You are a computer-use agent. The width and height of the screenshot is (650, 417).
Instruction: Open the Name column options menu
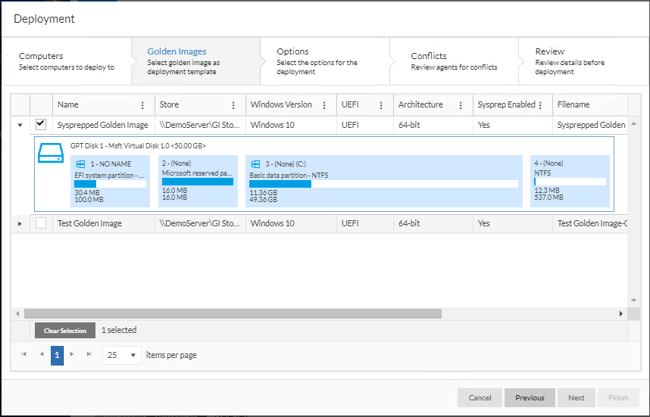pos(143,105)
